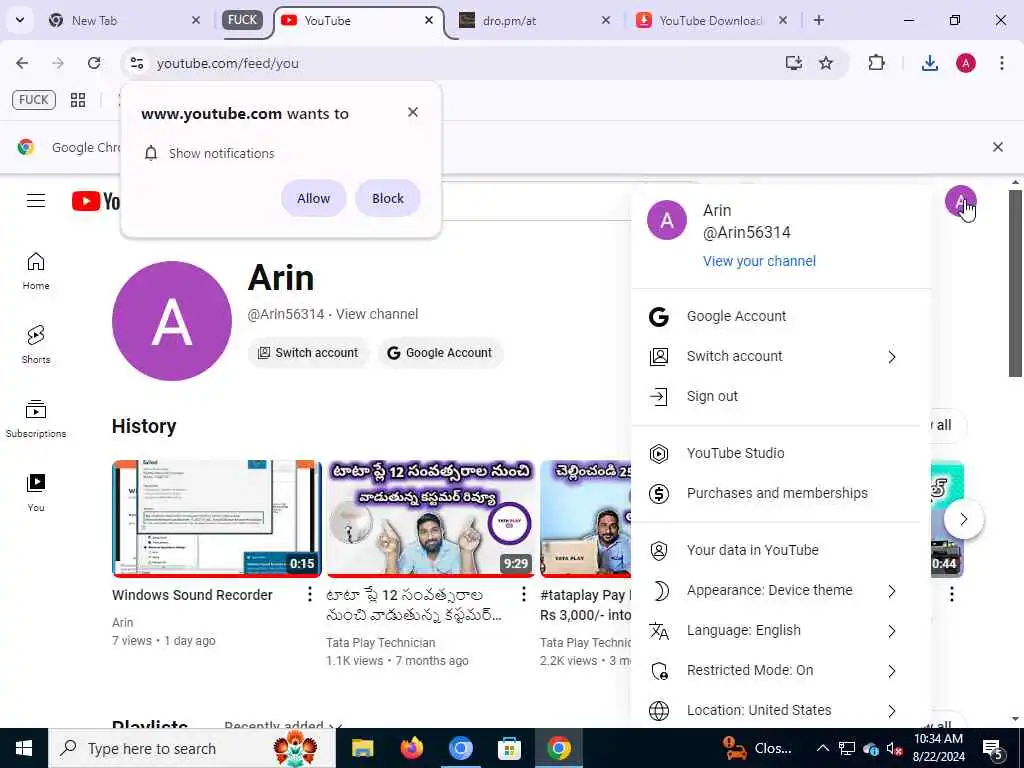The height and width of the screenshot is (768, 1024).
Task: Show hidden system tray icons
Action: tap(823, 748)
